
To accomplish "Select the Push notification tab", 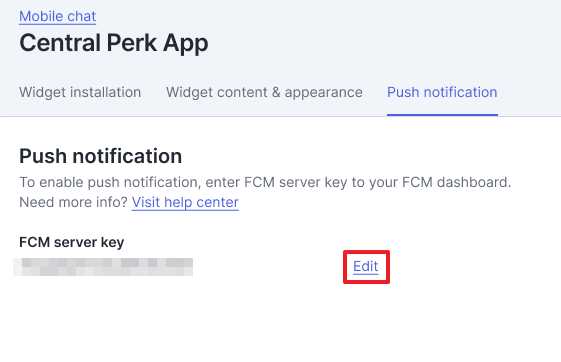I will pyautogui.click(x=442, y=92).
